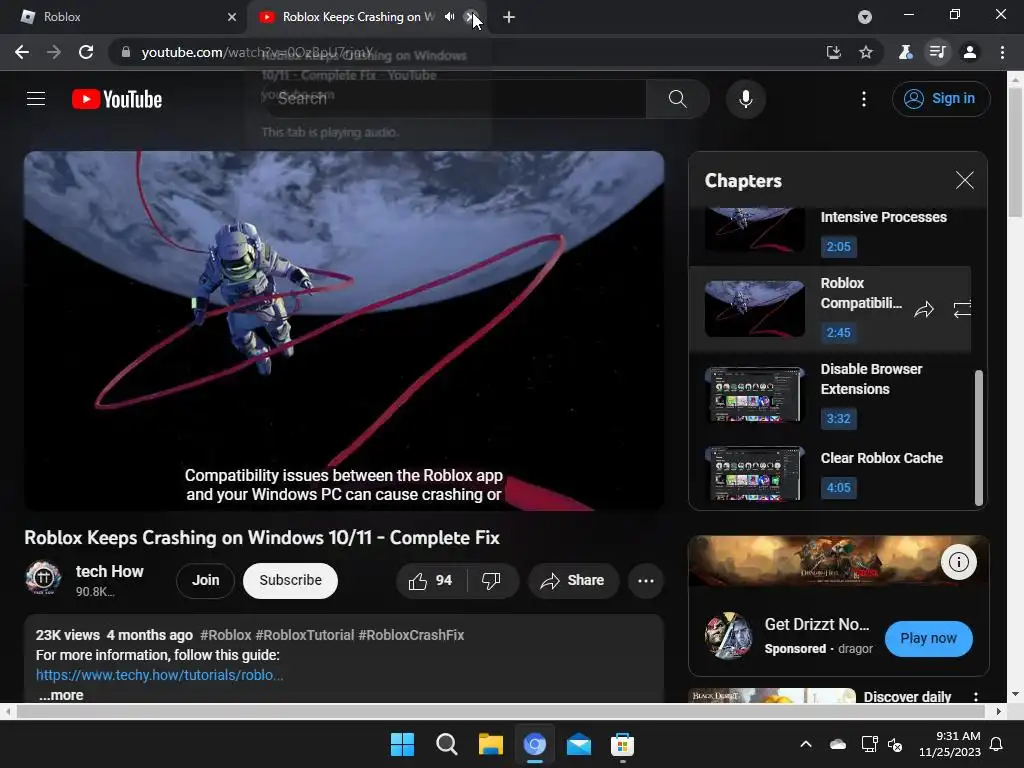Open Clear Roblox Cache chapter thumbnail

(x=754, y=473)
